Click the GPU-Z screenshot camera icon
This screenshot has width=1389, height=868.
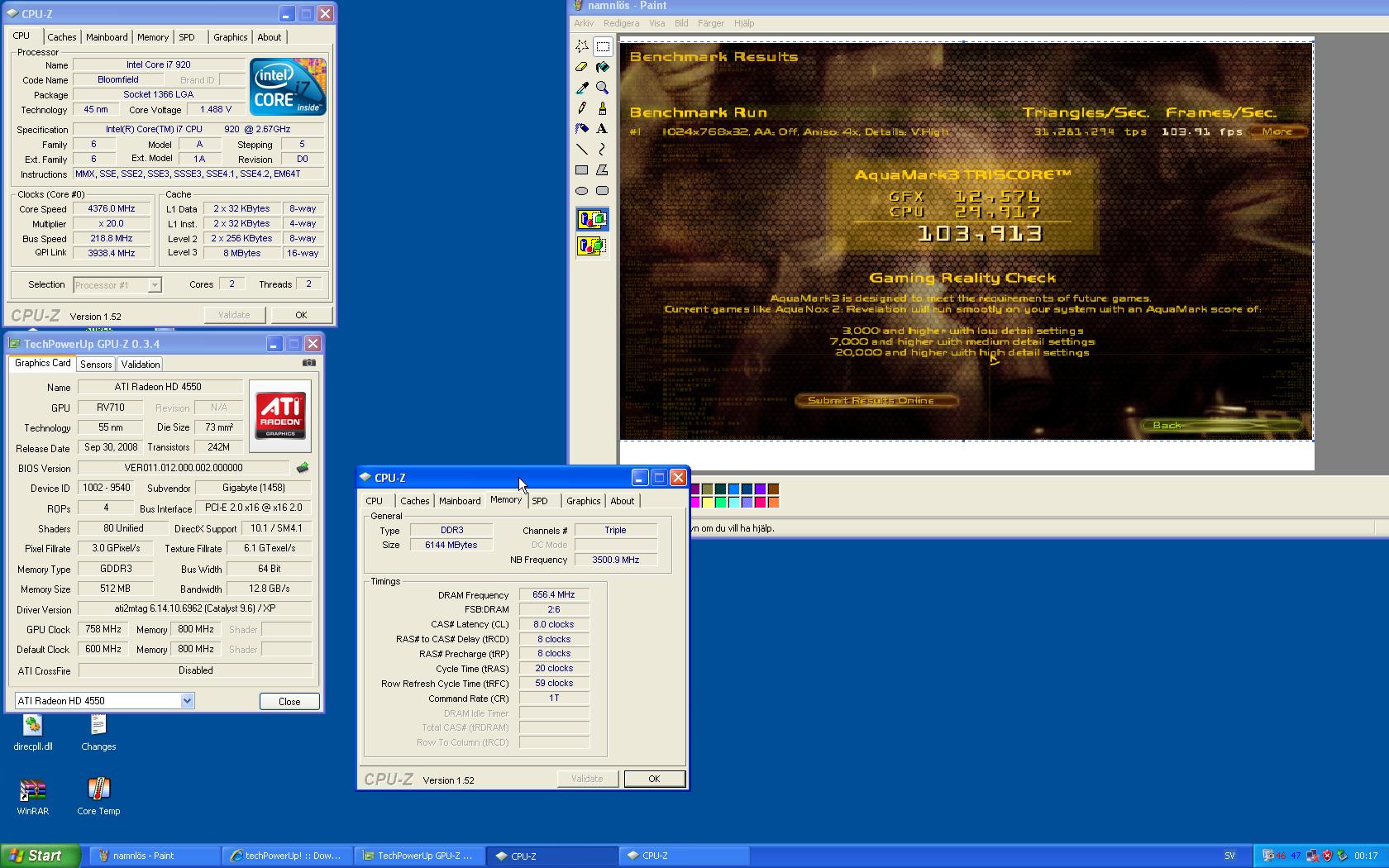309,362
